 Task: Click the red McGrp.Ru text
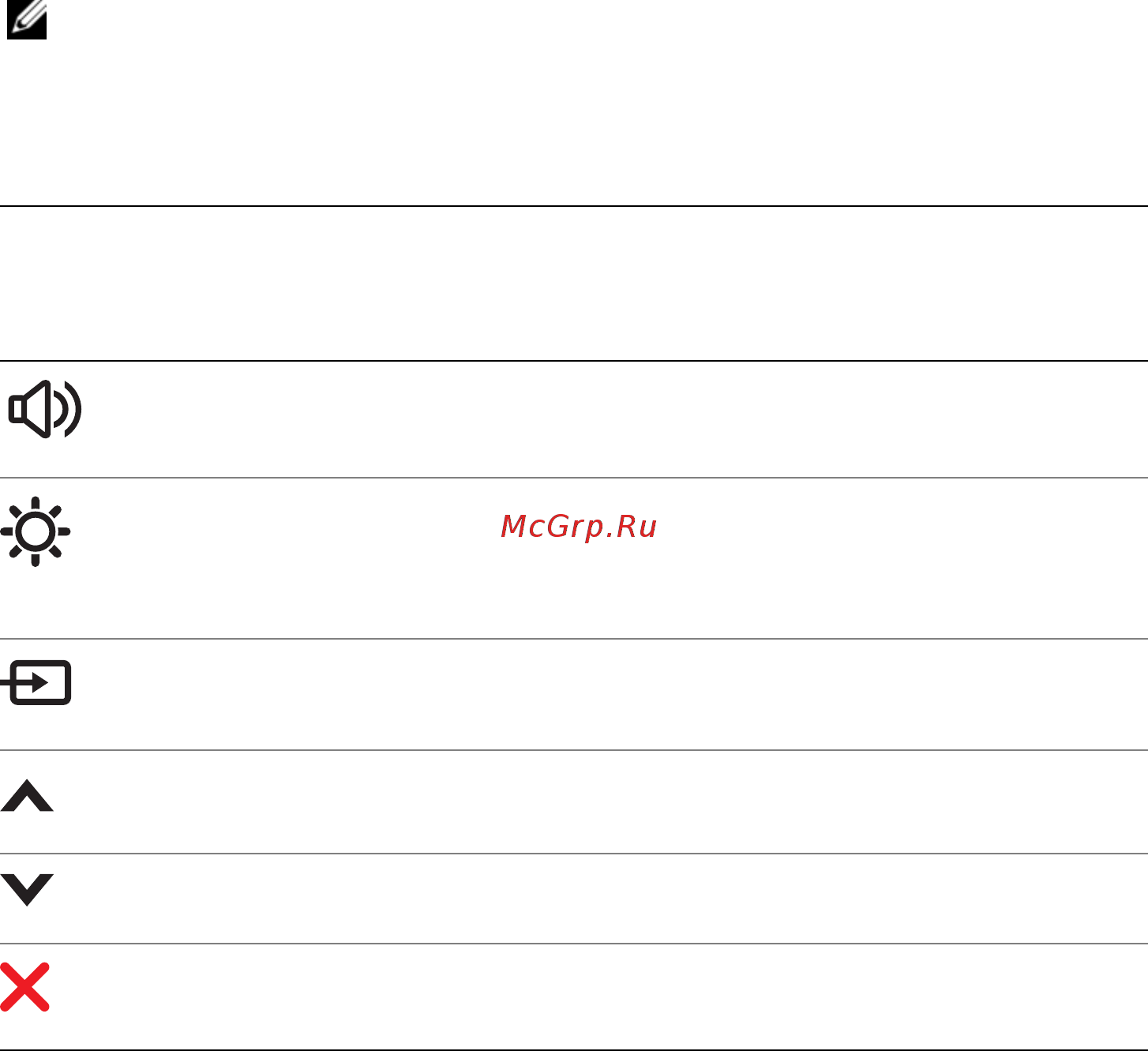point(579,527)
